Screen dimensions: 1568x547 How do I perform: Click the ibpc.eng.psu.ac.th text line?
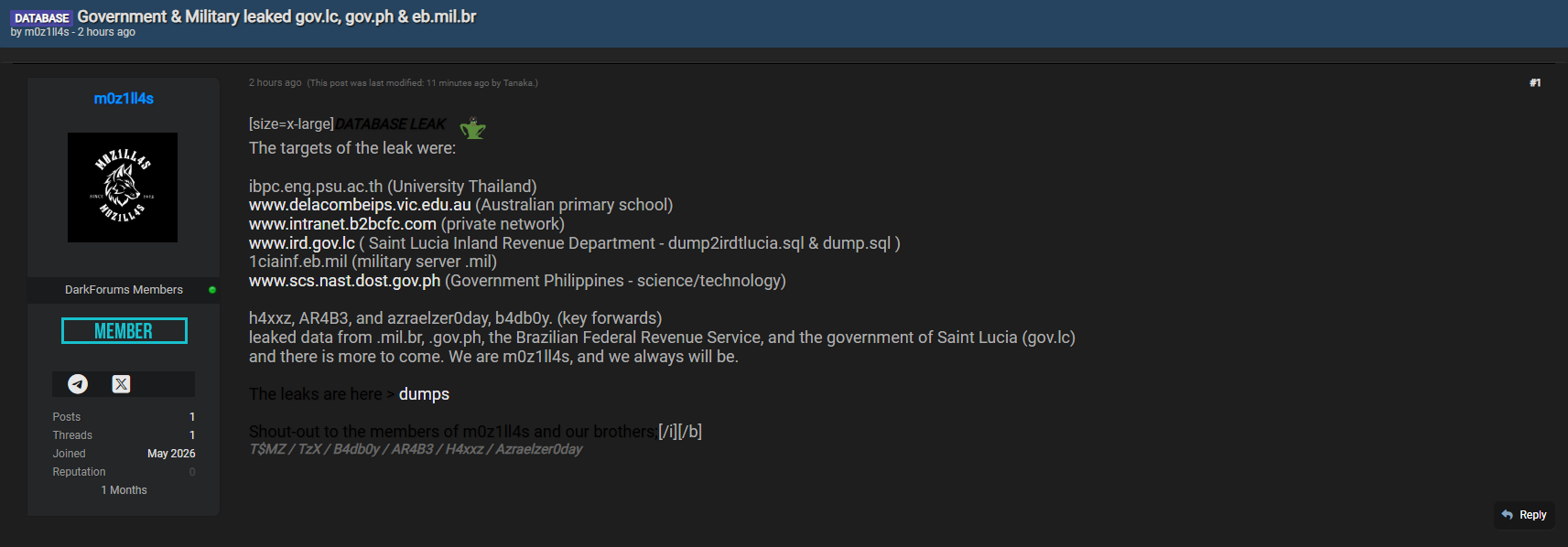pos(393,187)
